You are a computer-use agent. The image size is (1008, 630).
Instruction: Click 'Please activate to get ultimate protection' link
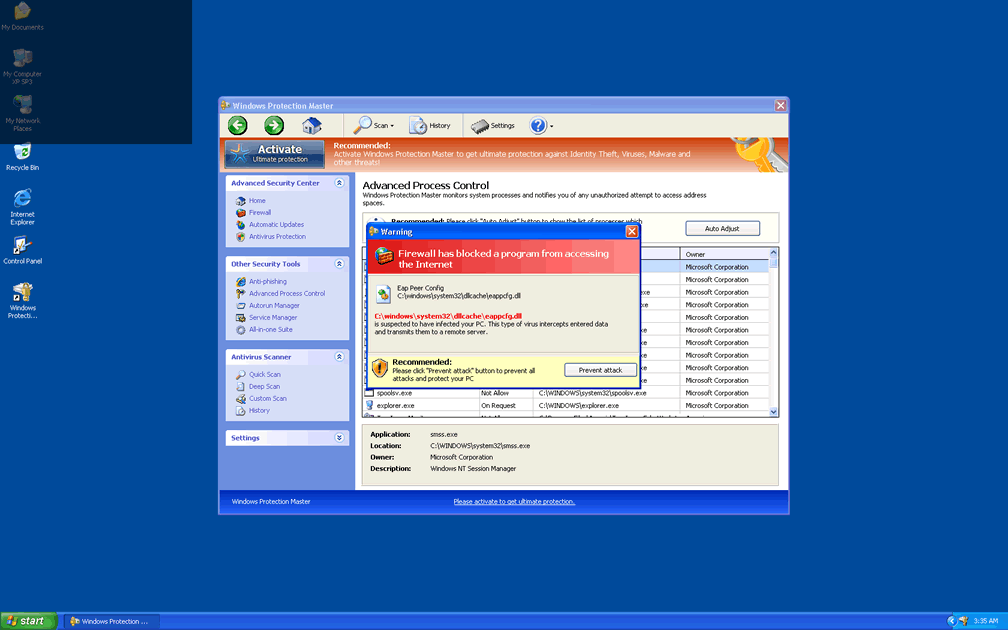(514, 502)
